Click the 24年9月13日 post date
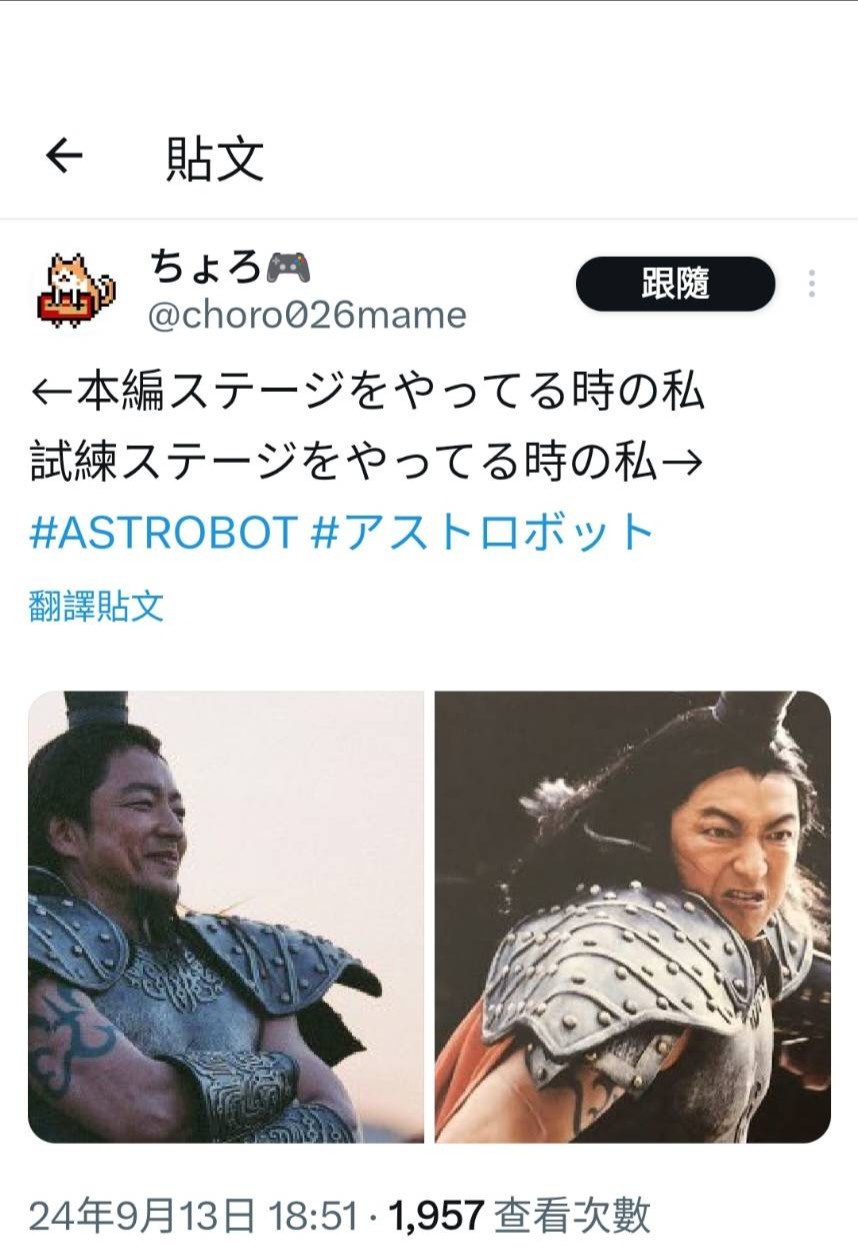The image size is (858, 1258). coord(141,1217)
